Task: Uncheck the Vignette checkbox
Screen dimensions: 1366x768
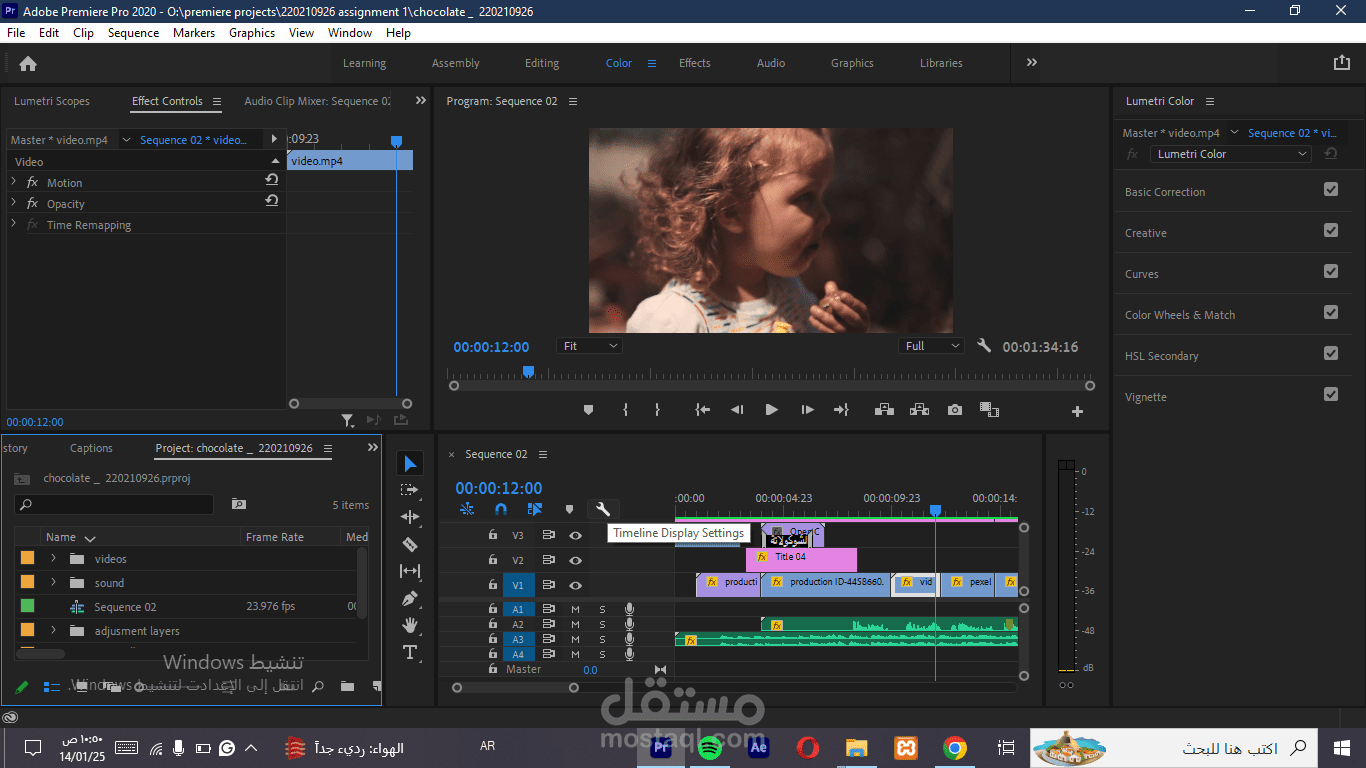Action: click(1330, 395)
